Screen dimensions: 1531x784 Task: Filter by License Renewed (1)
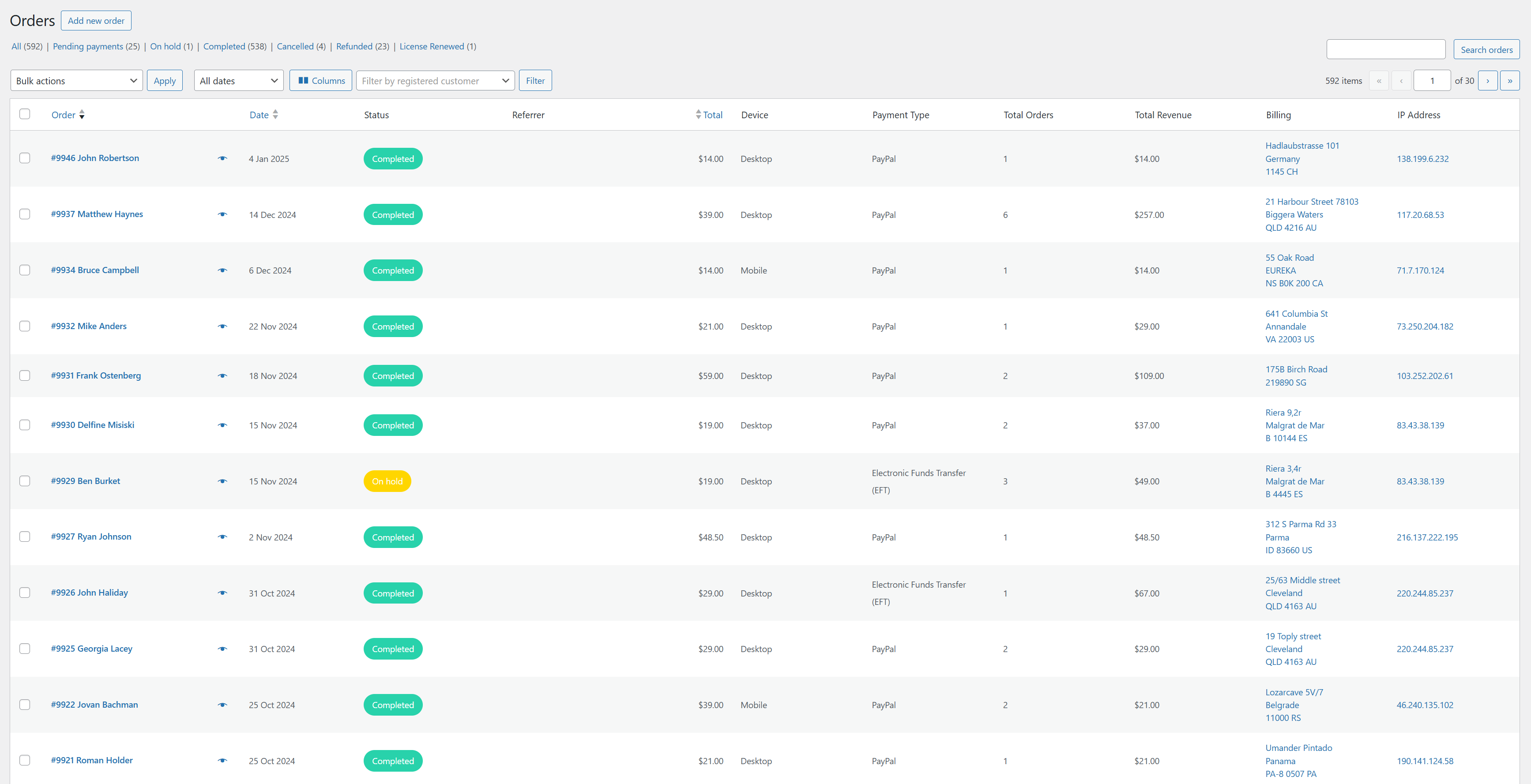coord(438,46)
